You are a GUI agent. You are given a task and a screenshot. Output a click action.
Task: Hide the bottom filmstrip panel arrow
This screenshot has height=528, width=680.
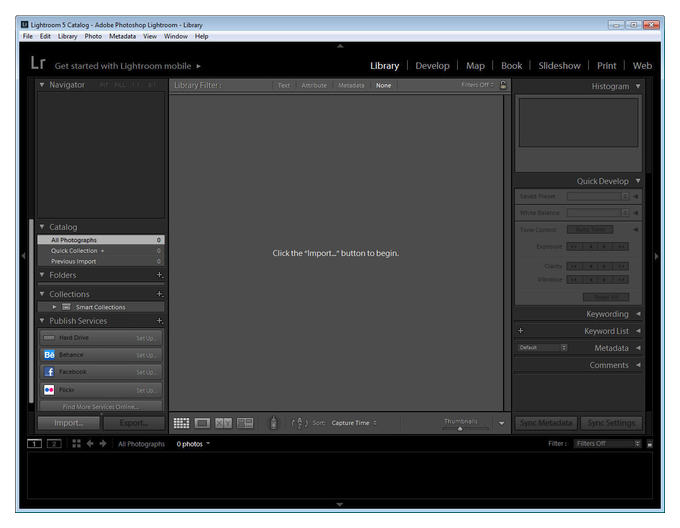[340, 505]
